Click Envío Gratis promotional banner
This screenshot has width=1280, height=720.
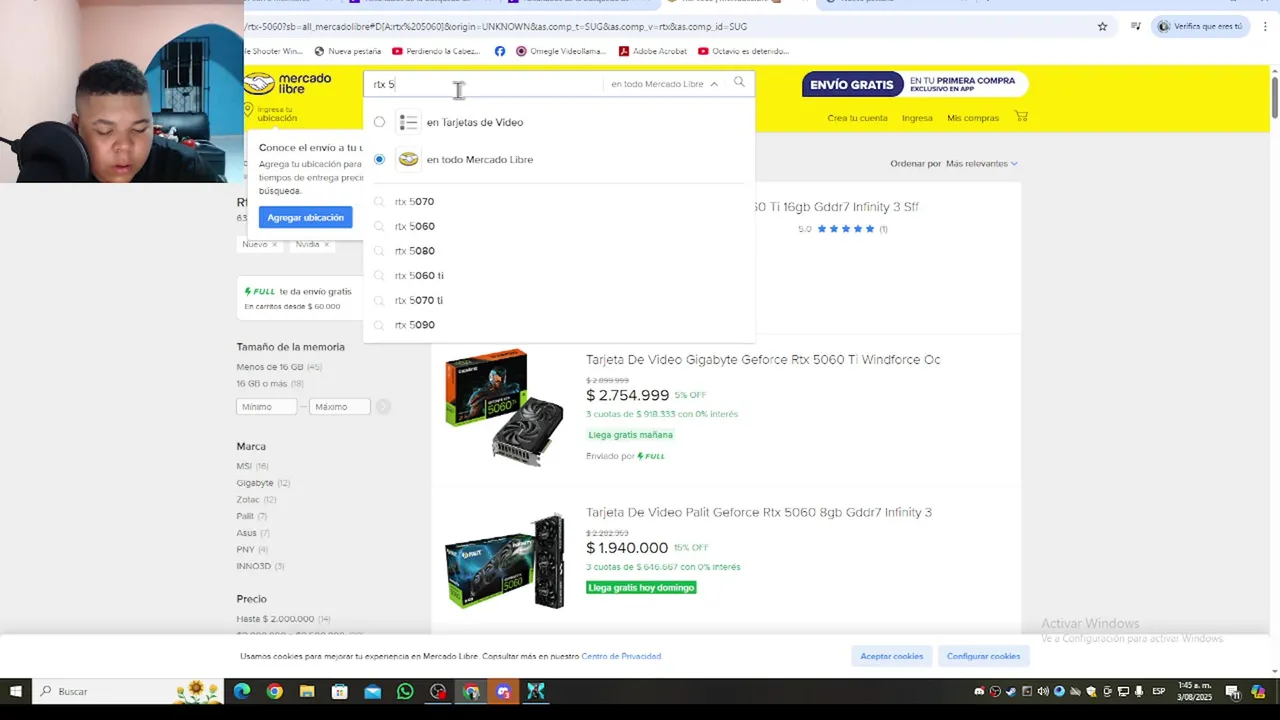[915, 85]
